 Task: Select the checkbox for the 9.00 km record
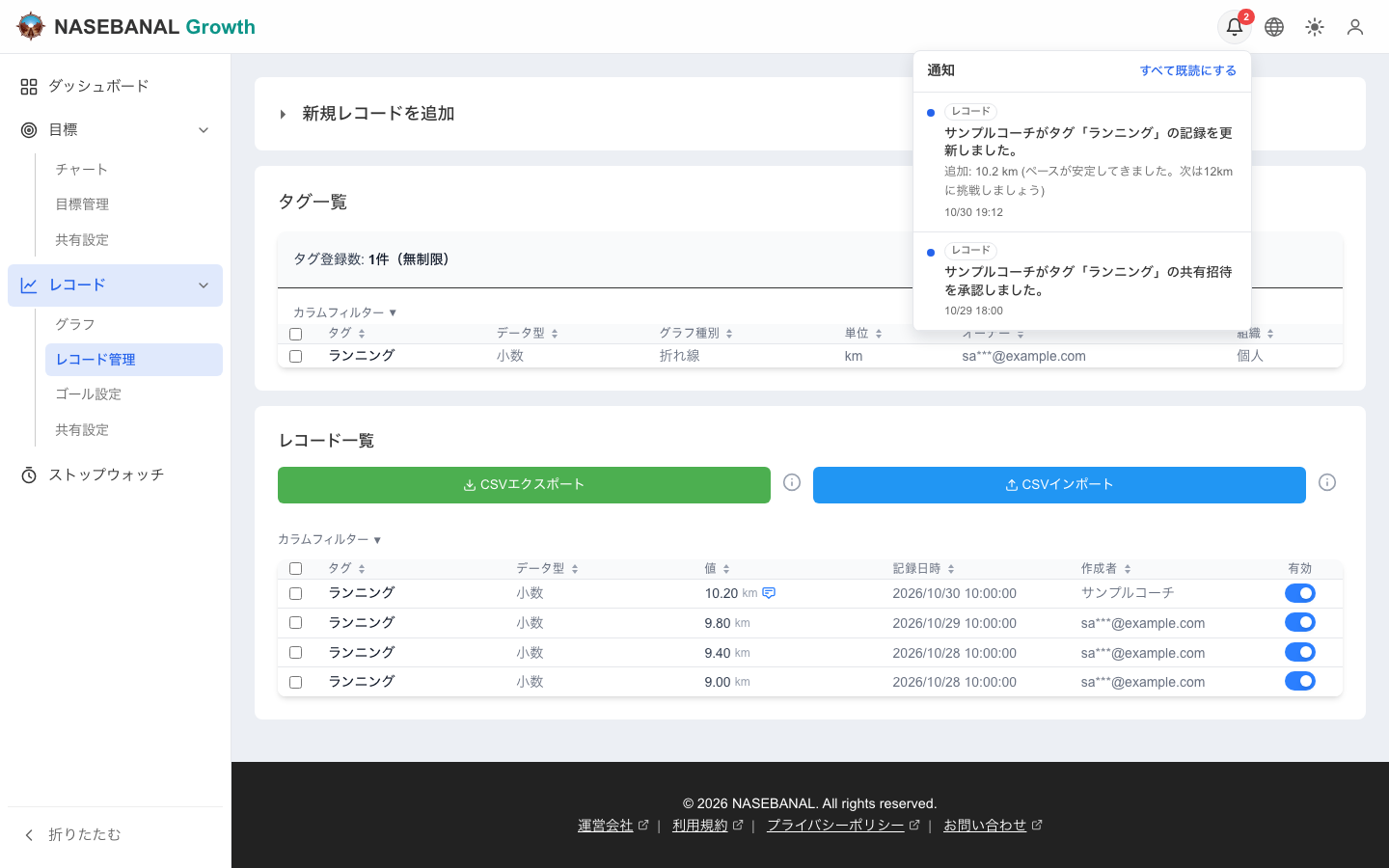click(296, 683)
